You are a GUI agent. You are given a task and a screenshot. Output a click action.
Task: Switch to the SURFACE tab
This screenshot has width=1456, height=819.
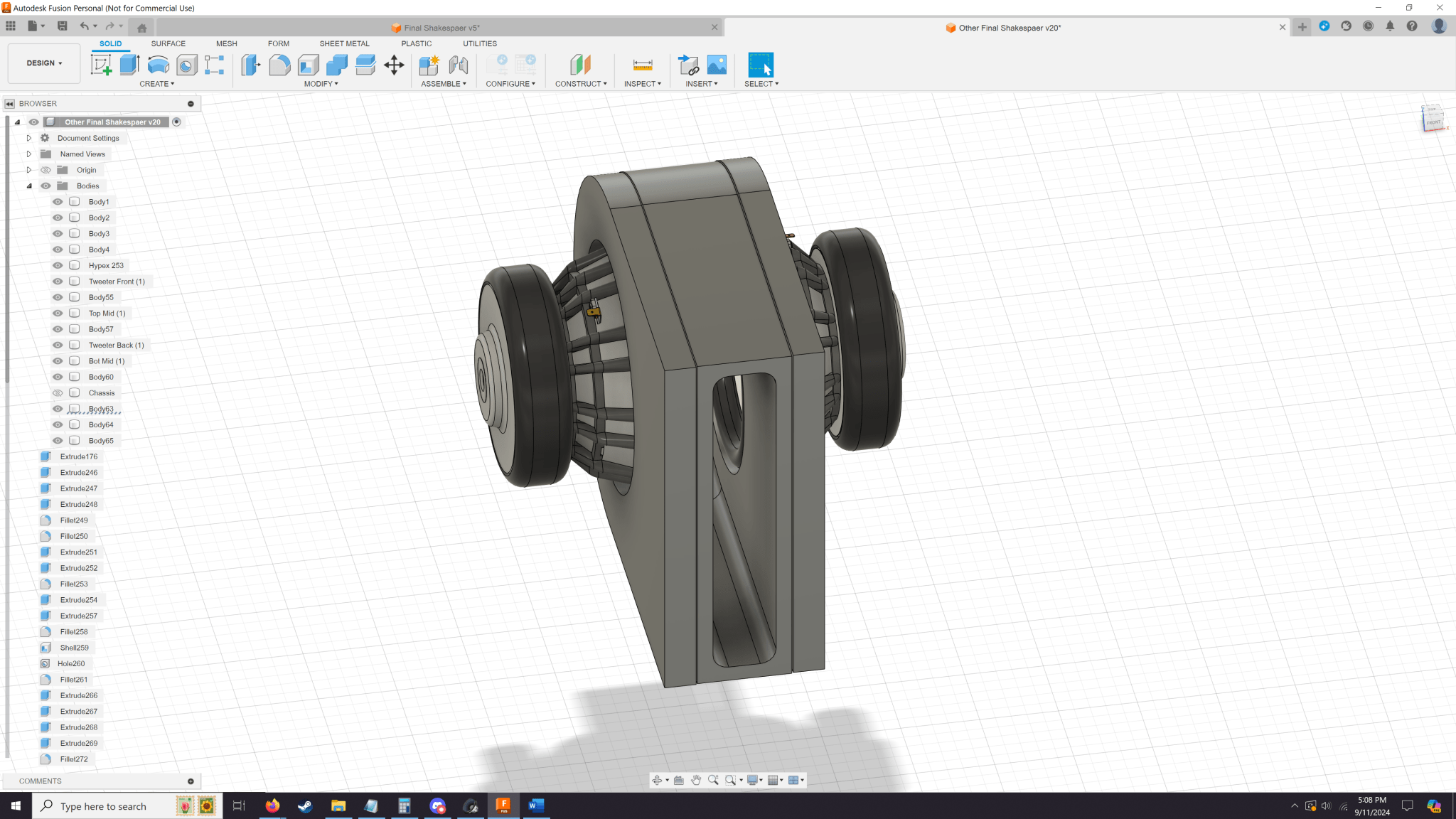click(168, 44)
